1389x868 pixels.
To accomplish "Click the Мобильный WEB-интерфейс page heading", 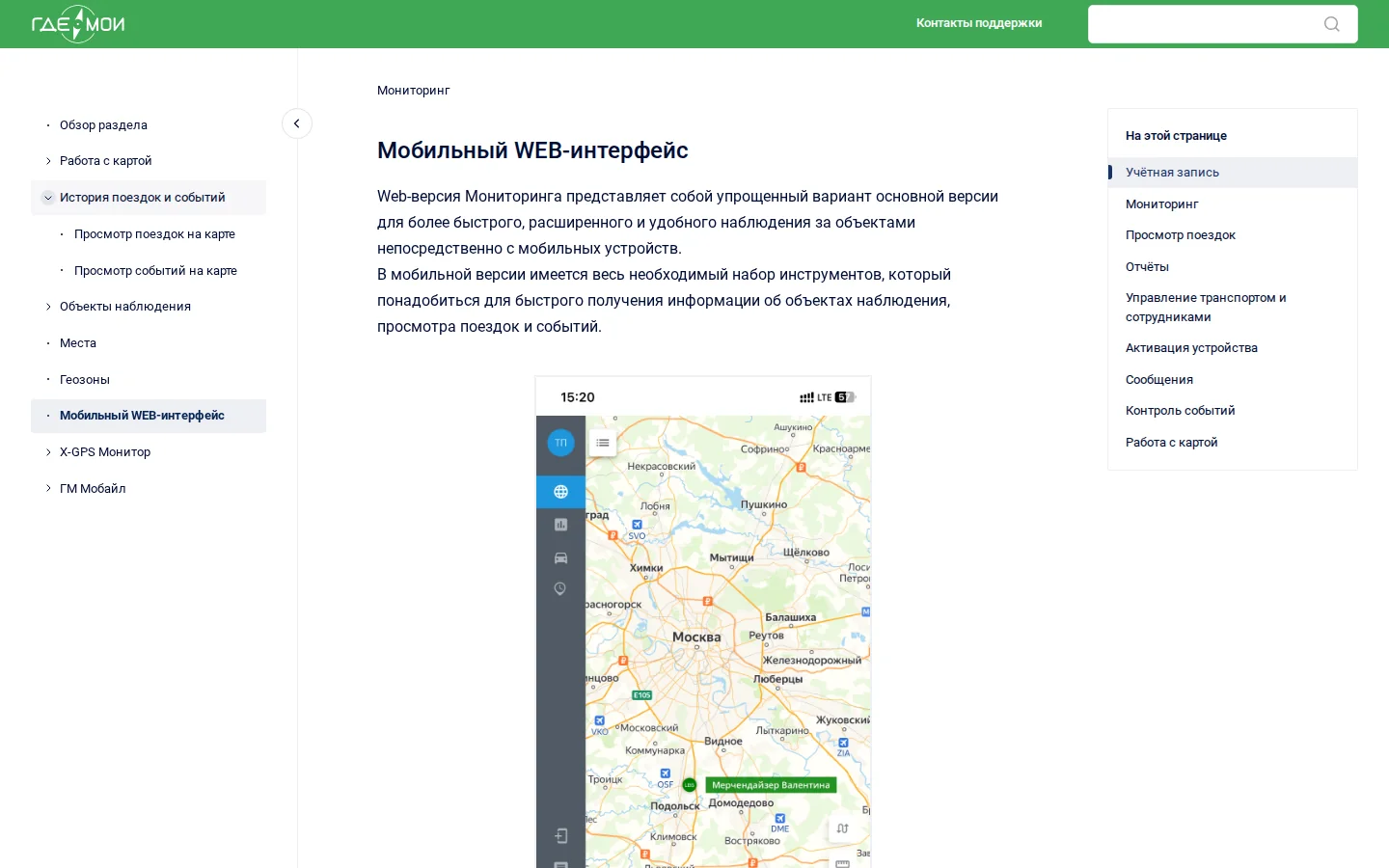I will tap(532, 150).
